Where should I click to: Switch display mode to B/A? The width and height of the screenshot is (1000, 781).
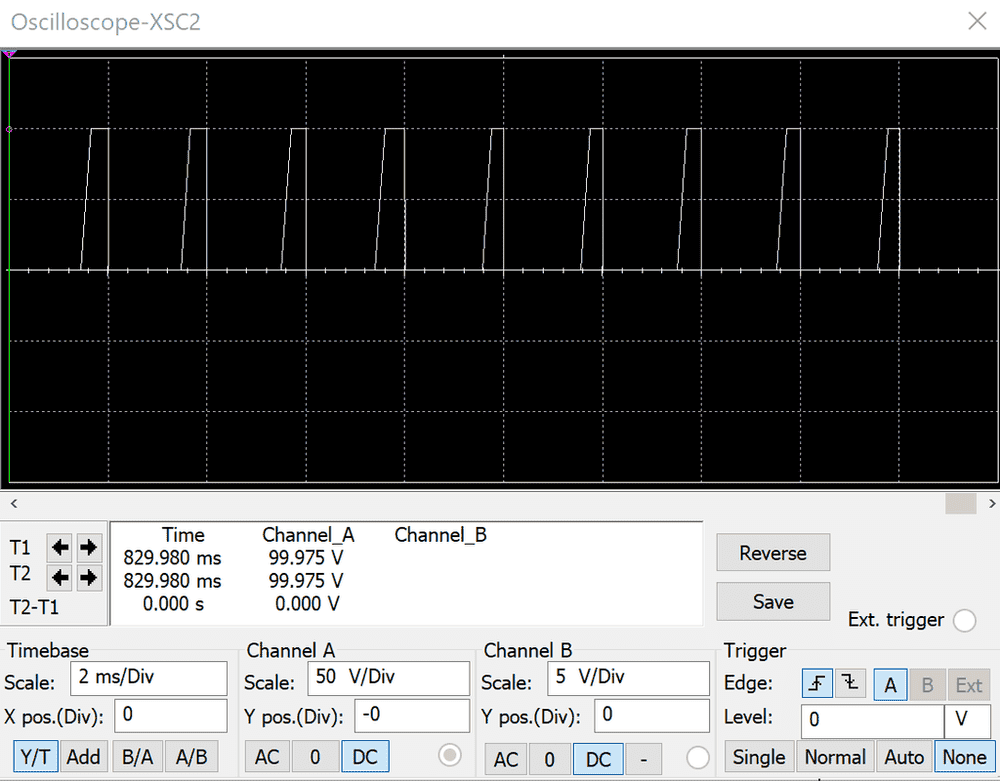137,757
